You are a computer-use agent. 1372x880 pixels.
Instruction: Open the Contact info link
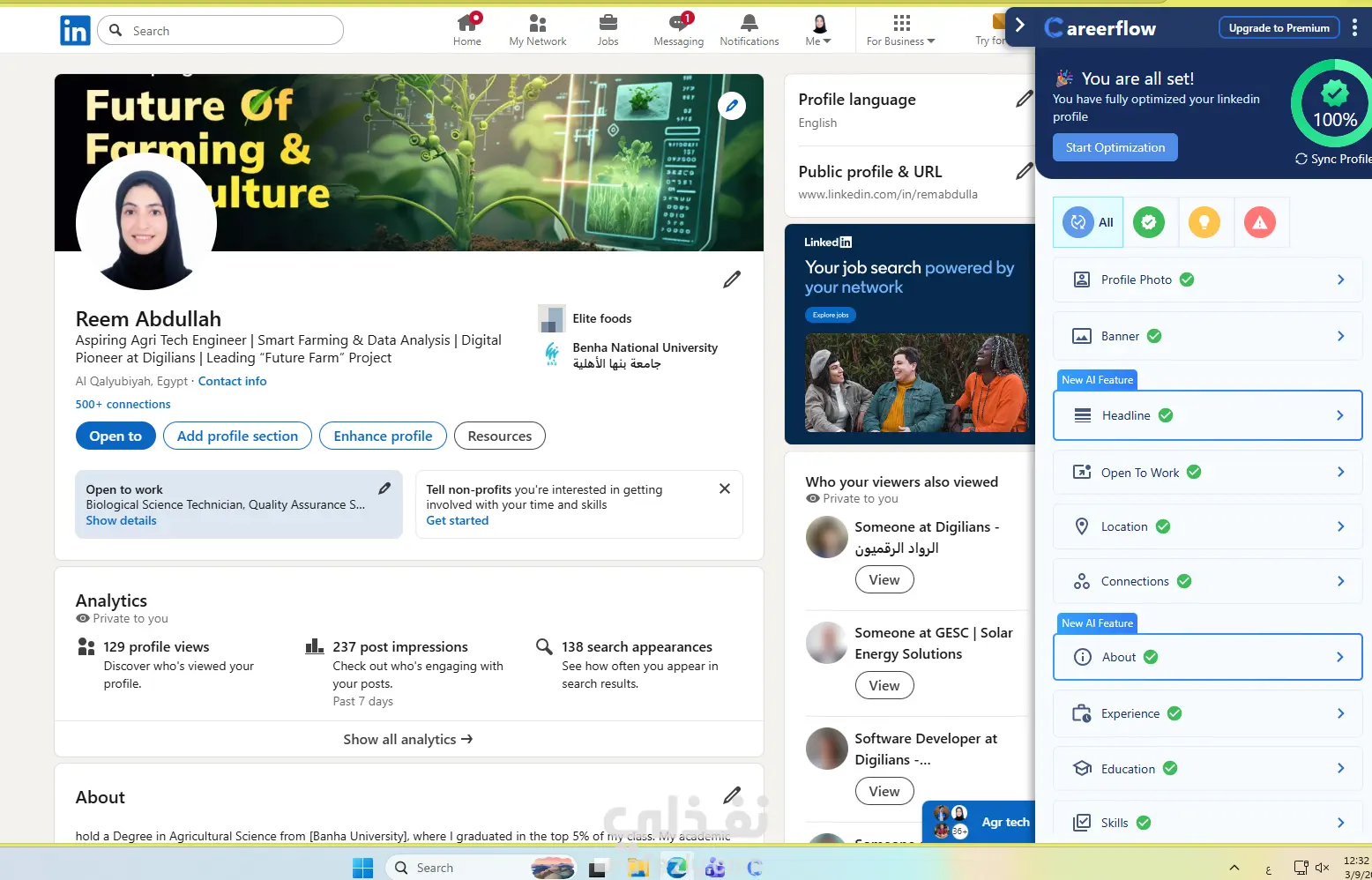click(232, 381)
